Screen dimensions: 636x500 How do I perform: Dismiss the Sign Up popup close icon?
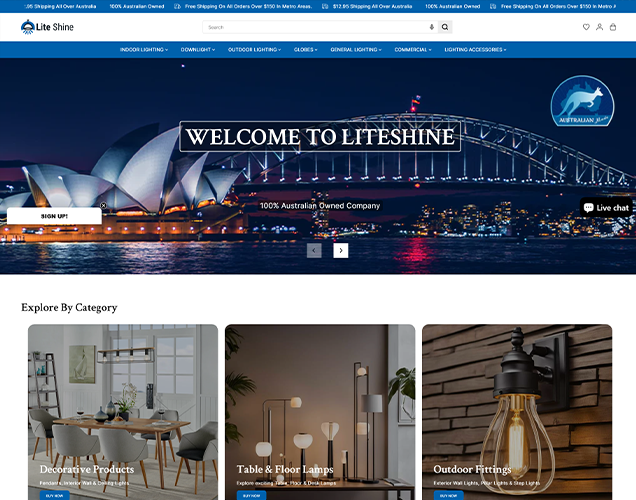103,206
